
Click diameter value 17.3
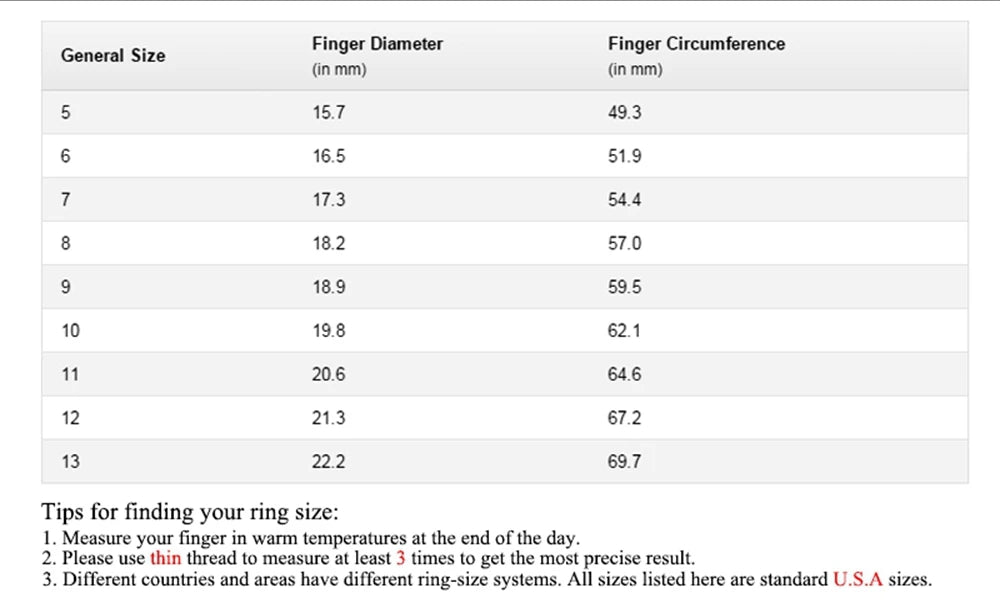[328, 200]
